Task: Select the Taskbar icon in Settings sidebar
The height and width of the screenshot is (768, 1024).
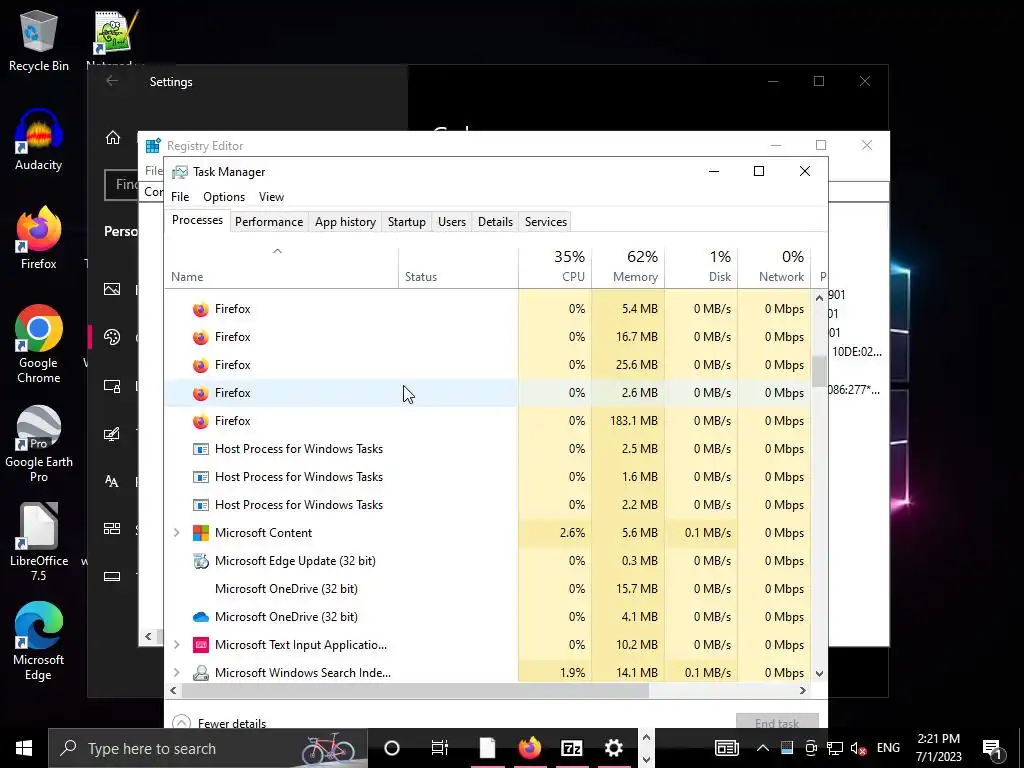Action: [x=112, y=576]
